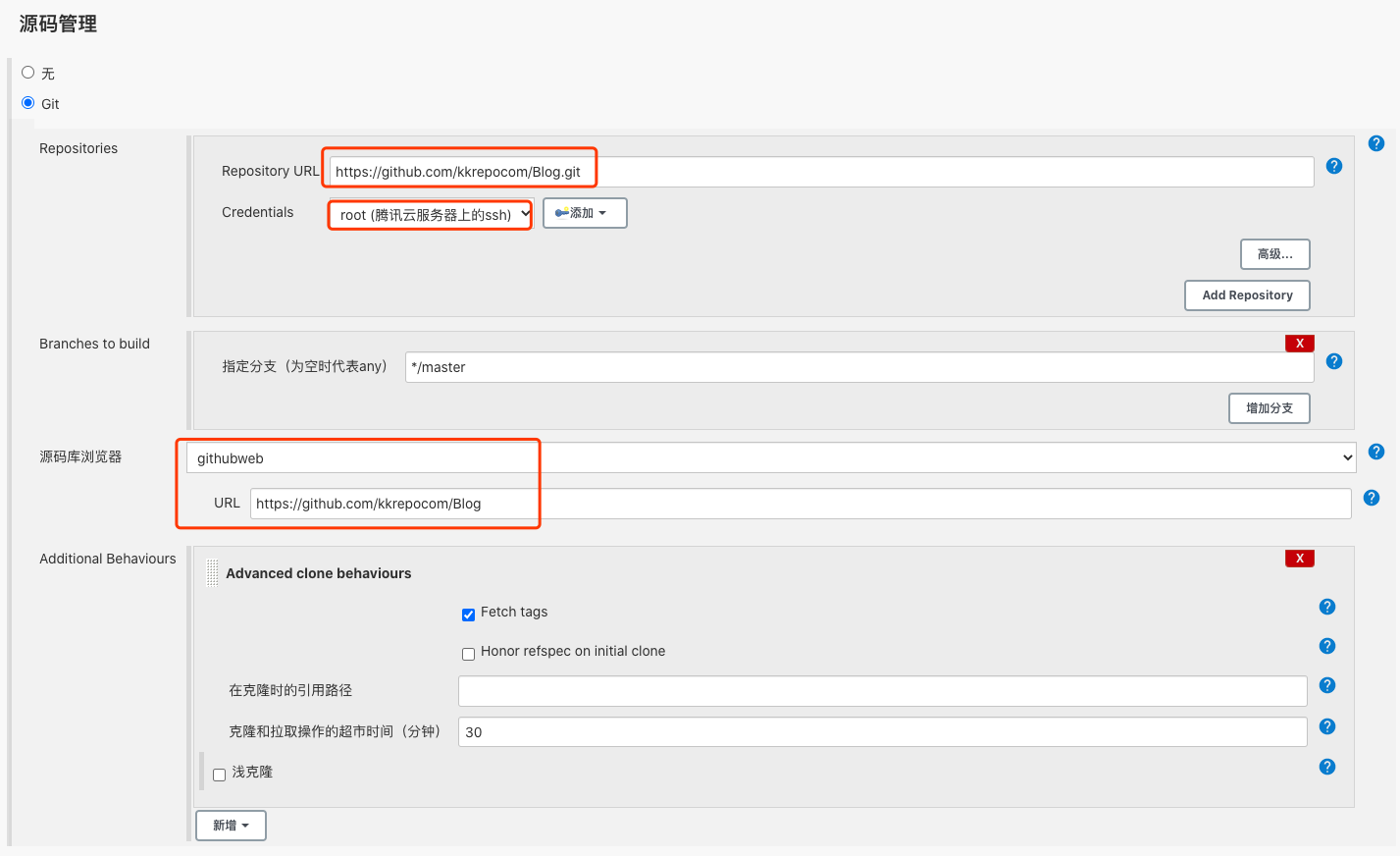The image size is (1400, 856).
Task: Uncheck the Fetch tags checkbox
Action: tap(468, 615)
